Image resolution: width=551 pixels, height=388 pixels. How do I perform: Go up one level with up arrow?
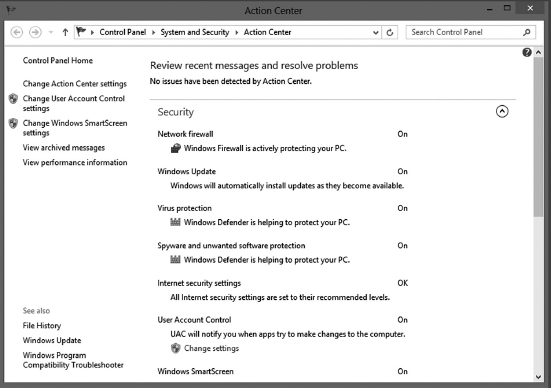(65, 32)
